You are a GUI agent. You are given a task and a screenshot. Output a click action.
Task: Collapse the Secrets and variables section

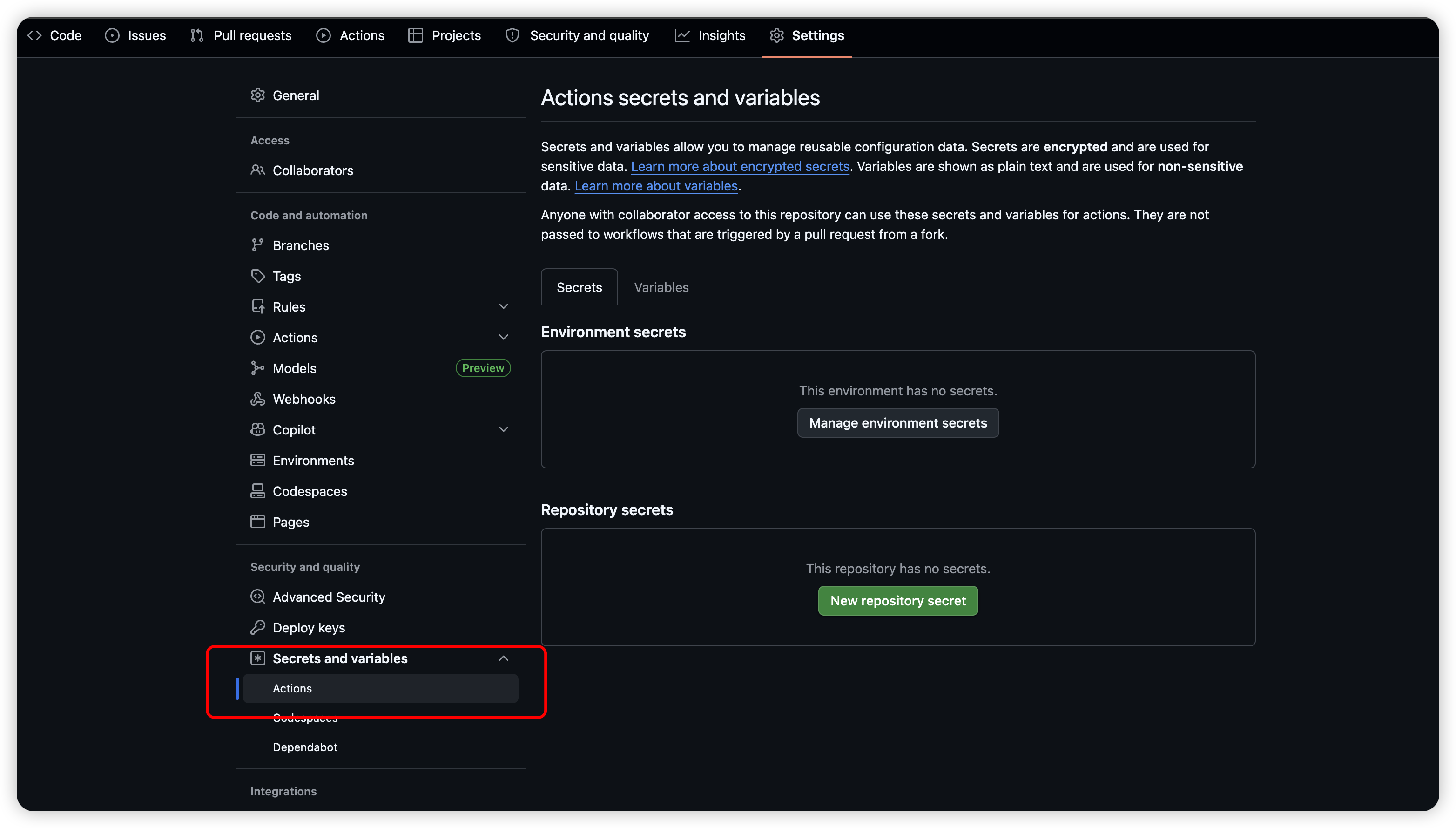tap(503, 658)
